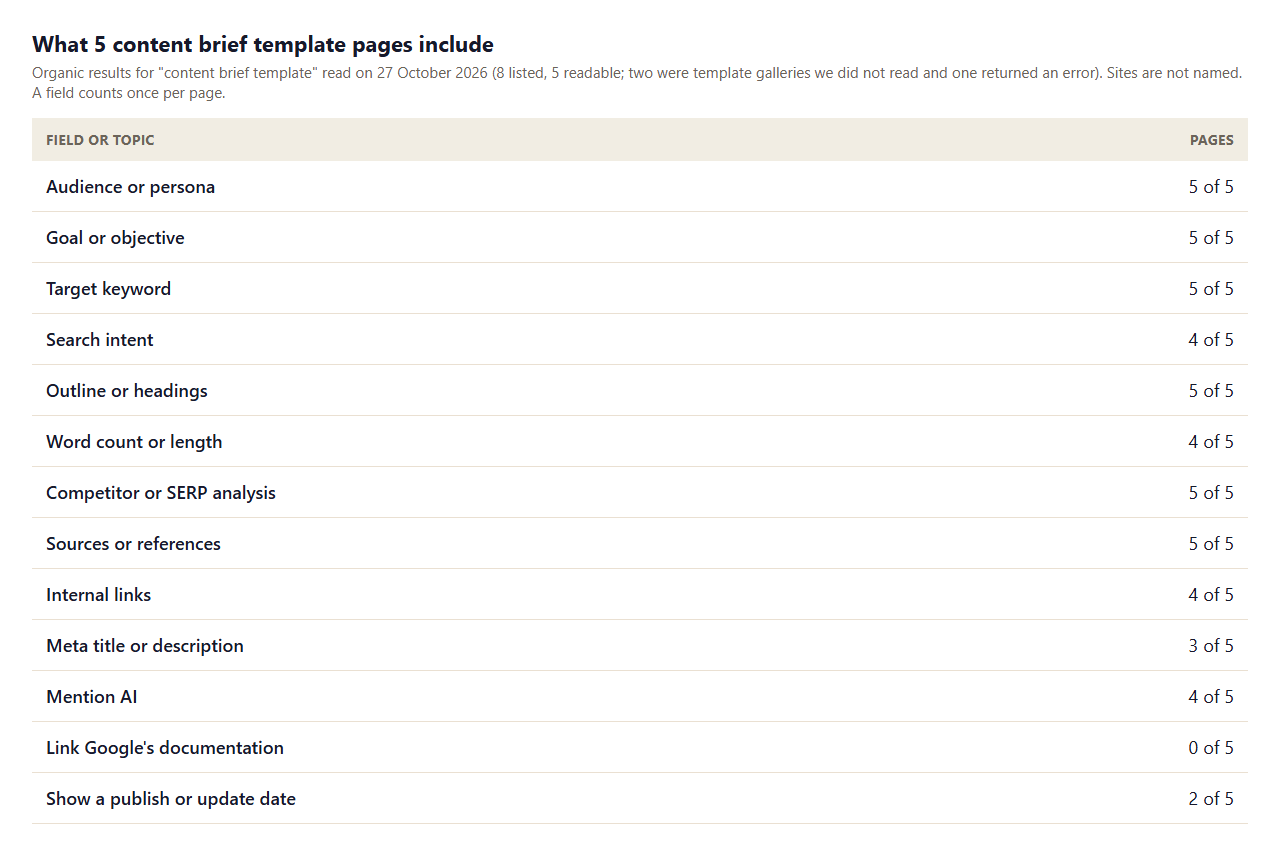Click the "3 of 5" value for Meta title or description
The height and width of the screenshot is (852, 1280).
[x=1211, y=646]
